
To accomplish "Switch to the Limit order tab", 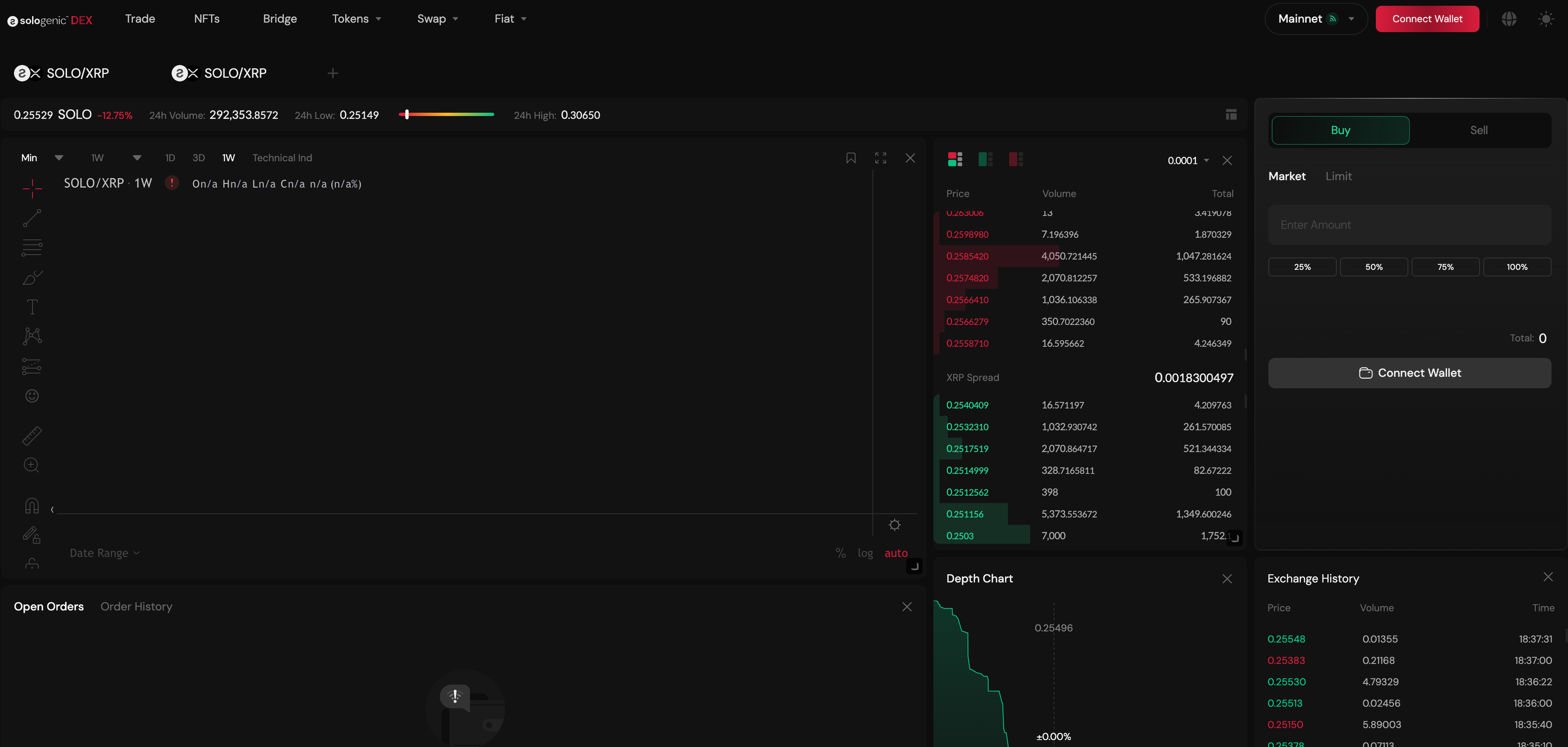I will 1338,176.
